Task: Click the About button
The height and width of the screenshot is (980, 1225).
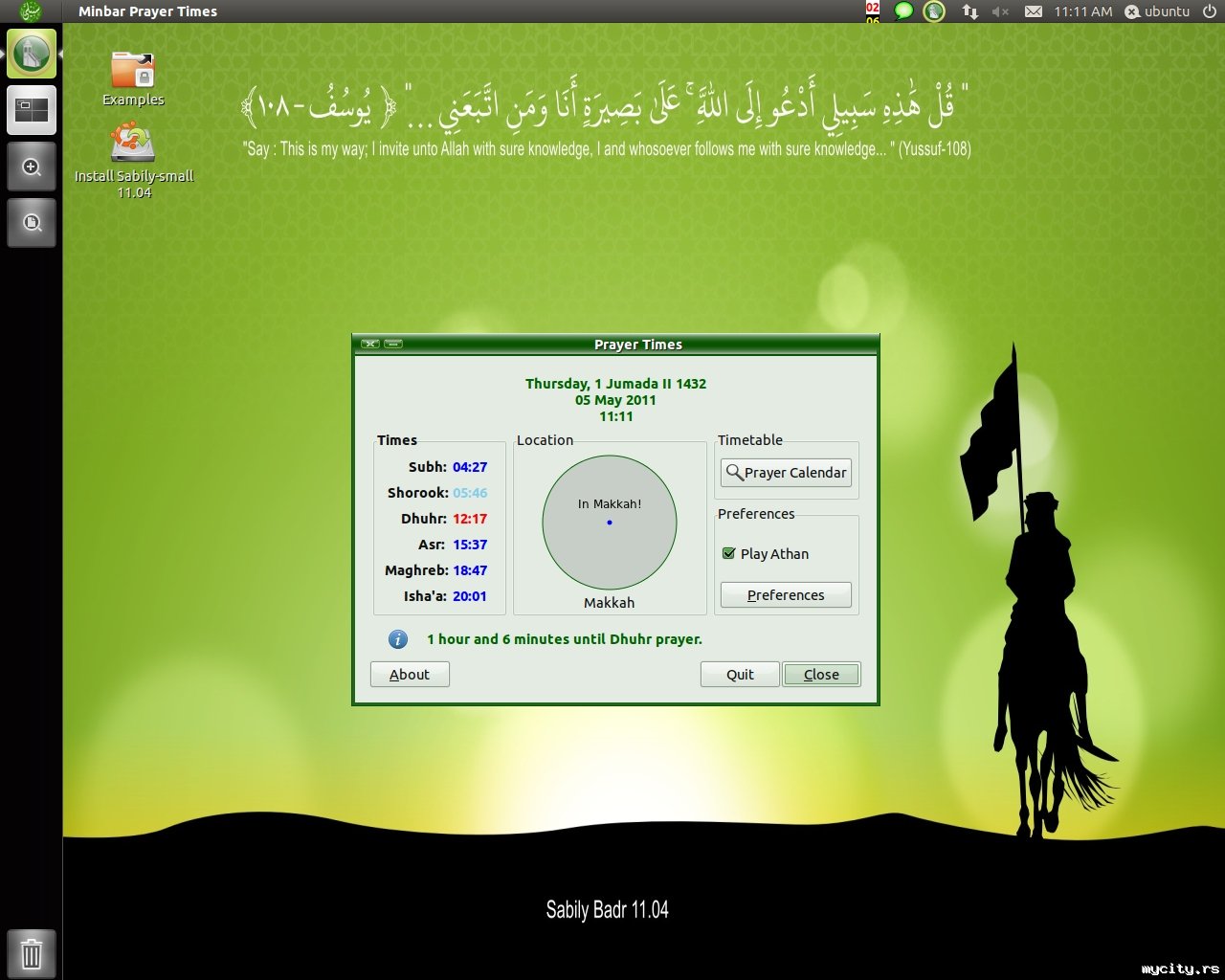Action: (x=410, y=675)
